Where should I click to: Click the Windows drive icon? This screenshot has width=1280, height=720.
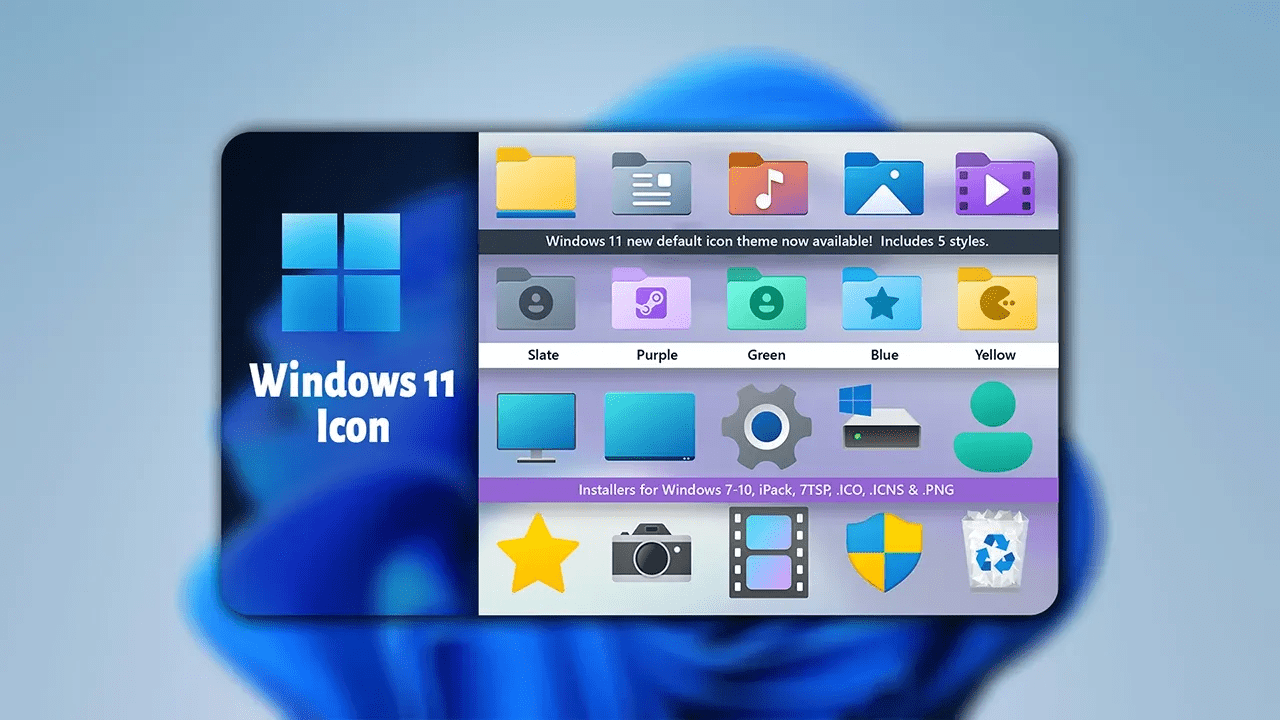point(880,420)
